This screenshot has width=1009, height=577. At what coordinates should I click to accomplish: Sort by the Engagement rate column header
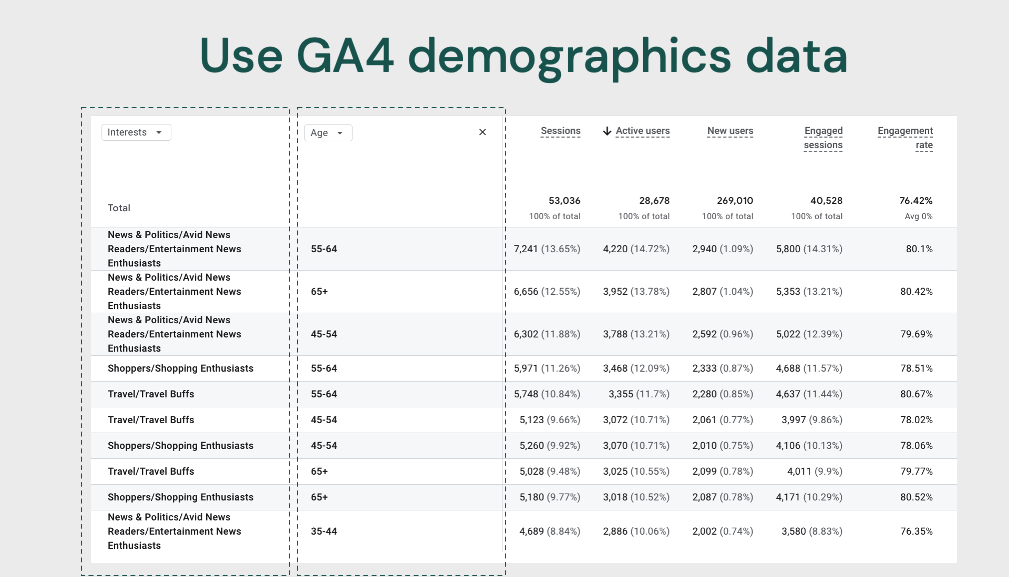pos(905,138)
